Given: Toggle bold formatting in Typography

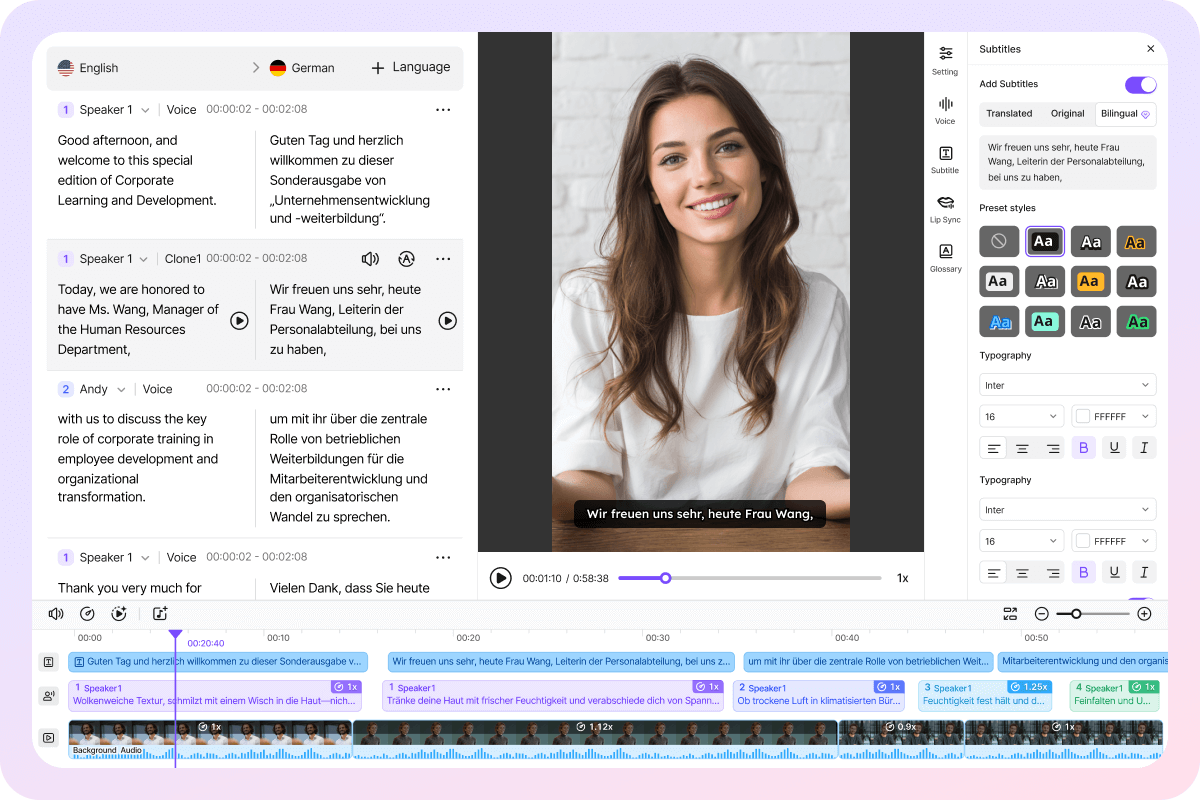Looking at the screenshot, I should click(1083, 447).
